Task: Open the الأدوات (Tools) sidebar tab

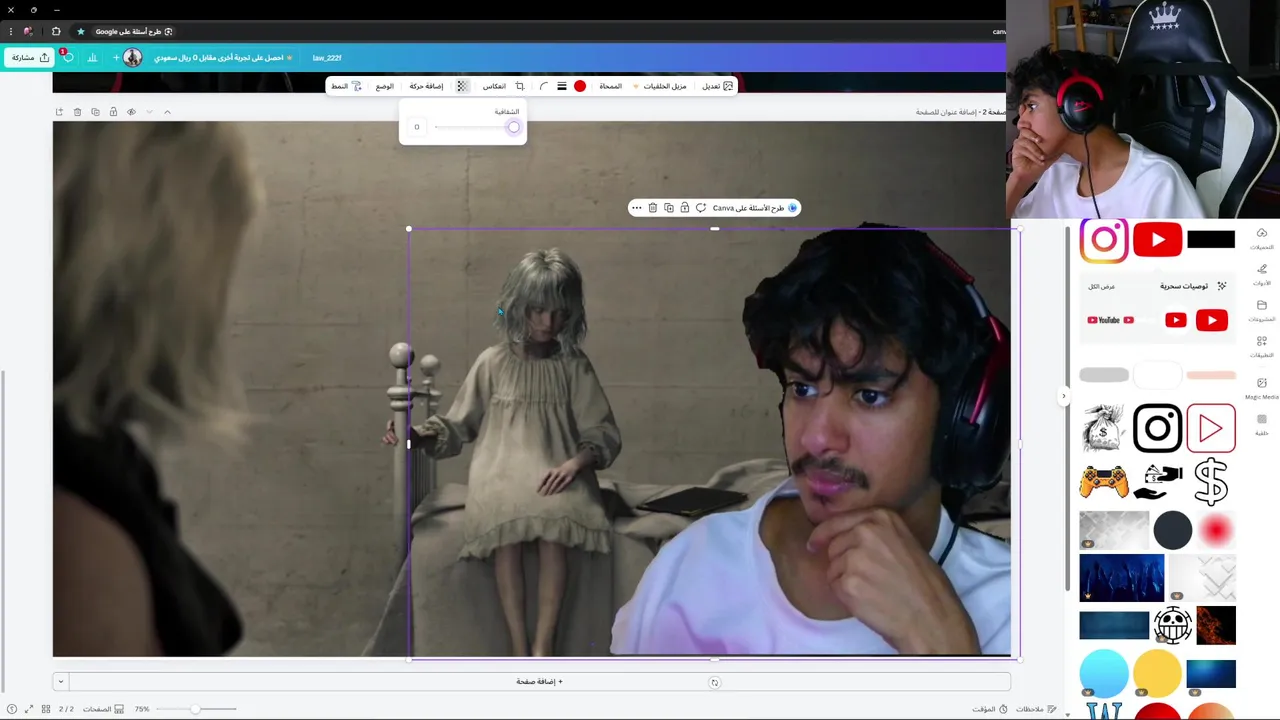Action: [x=1262, y=274]
